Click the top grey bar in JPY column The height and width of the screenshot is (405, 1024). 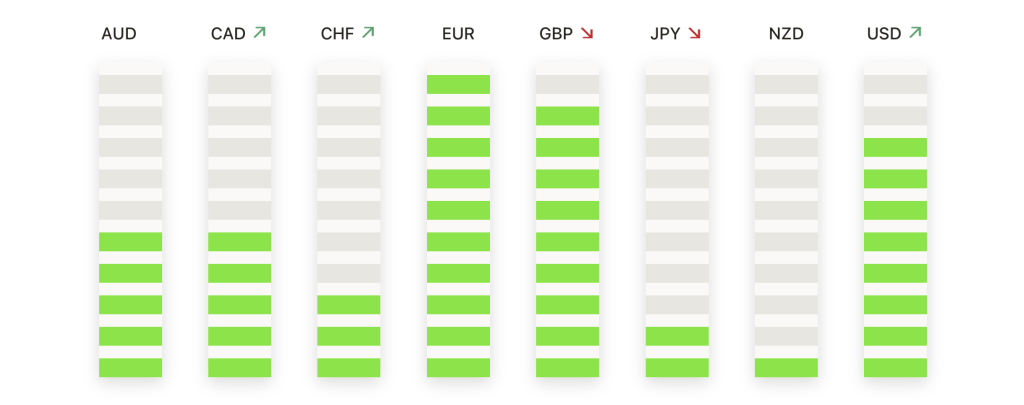click(x=677, y=84)
